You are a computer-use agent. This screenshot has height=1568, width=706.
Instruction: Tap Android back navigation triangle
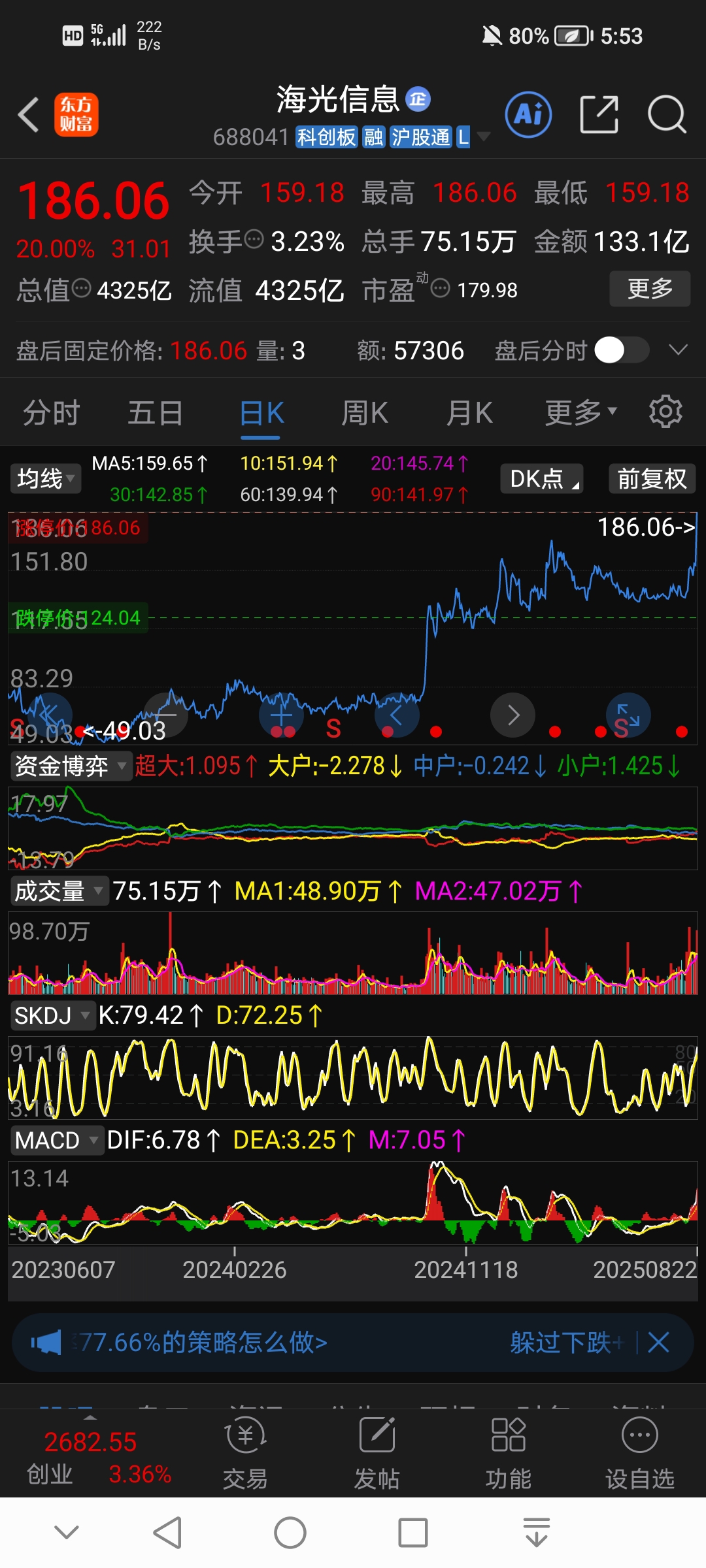point(167,1533)
